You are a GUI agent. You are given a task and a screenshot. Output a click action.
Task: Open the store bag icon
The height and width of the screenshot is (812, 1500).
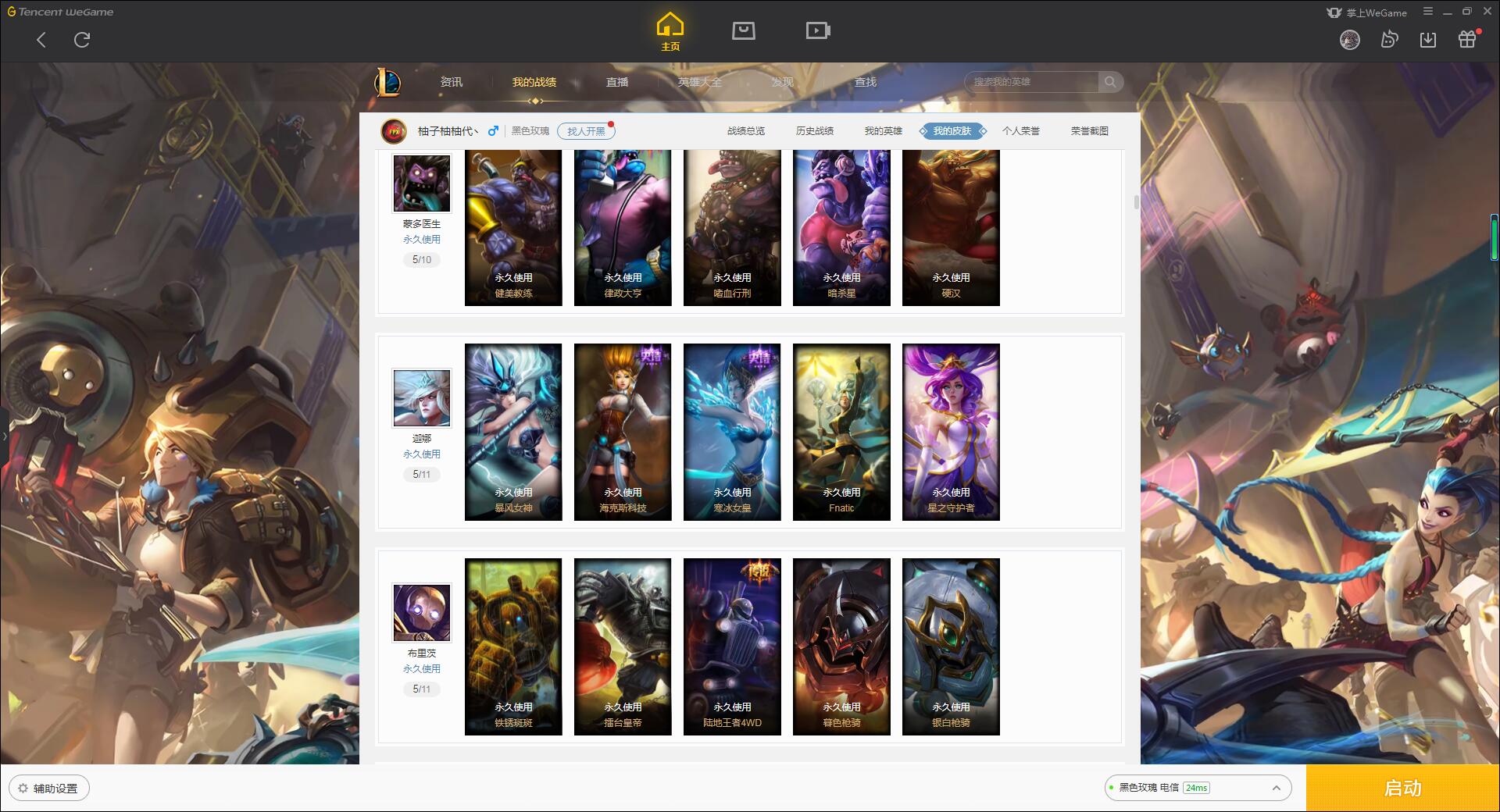pyautogui.click(x=744, y=31)
